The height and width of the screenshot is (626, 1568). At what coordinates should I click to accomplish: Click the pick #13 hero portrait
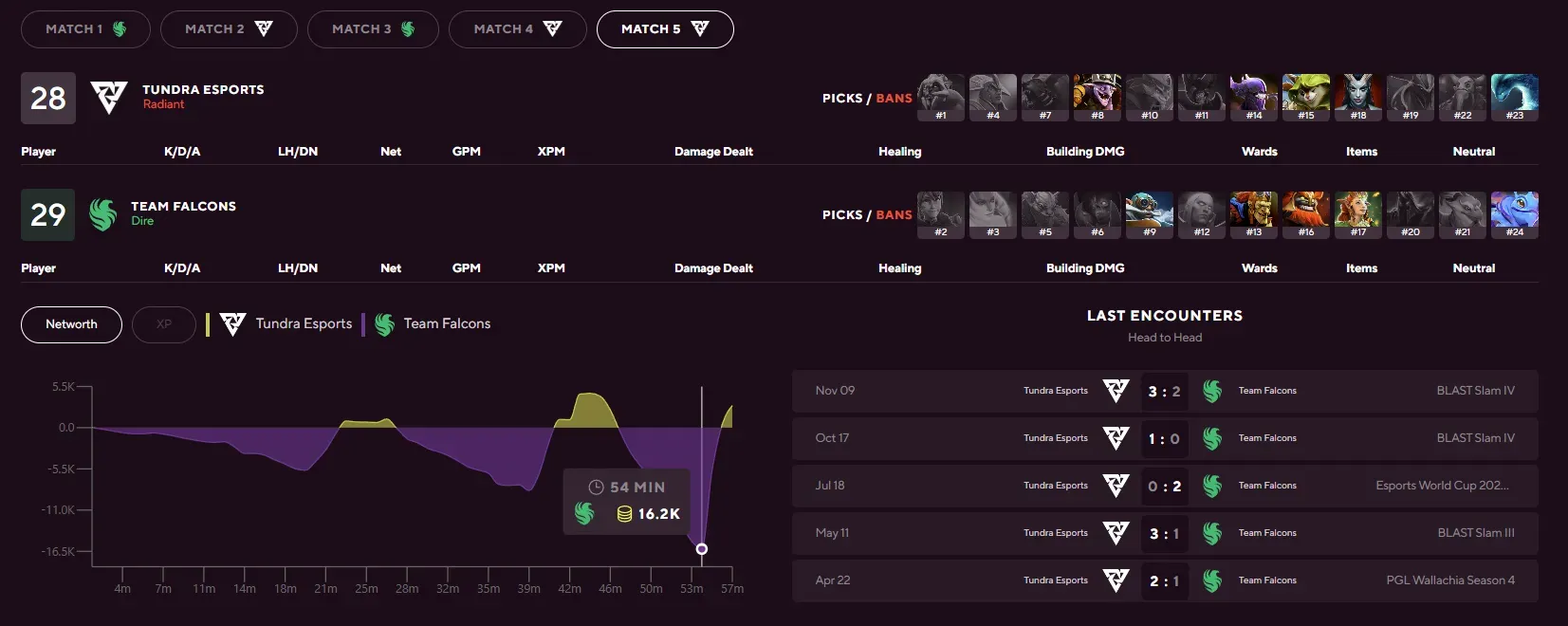pos(1253,213)
